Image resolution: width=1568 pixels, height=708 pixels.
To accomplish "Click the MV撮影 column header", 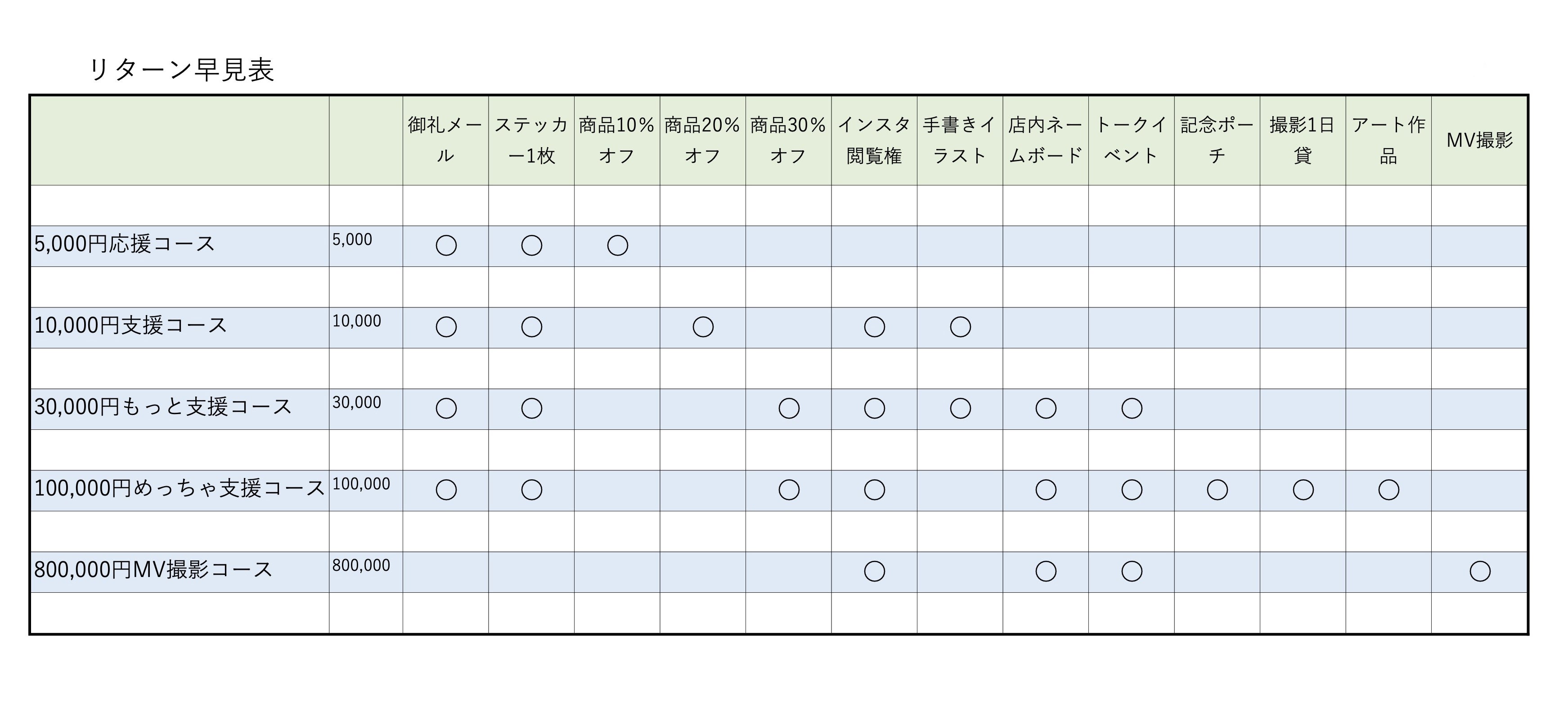I will [x=1479, y=140].
